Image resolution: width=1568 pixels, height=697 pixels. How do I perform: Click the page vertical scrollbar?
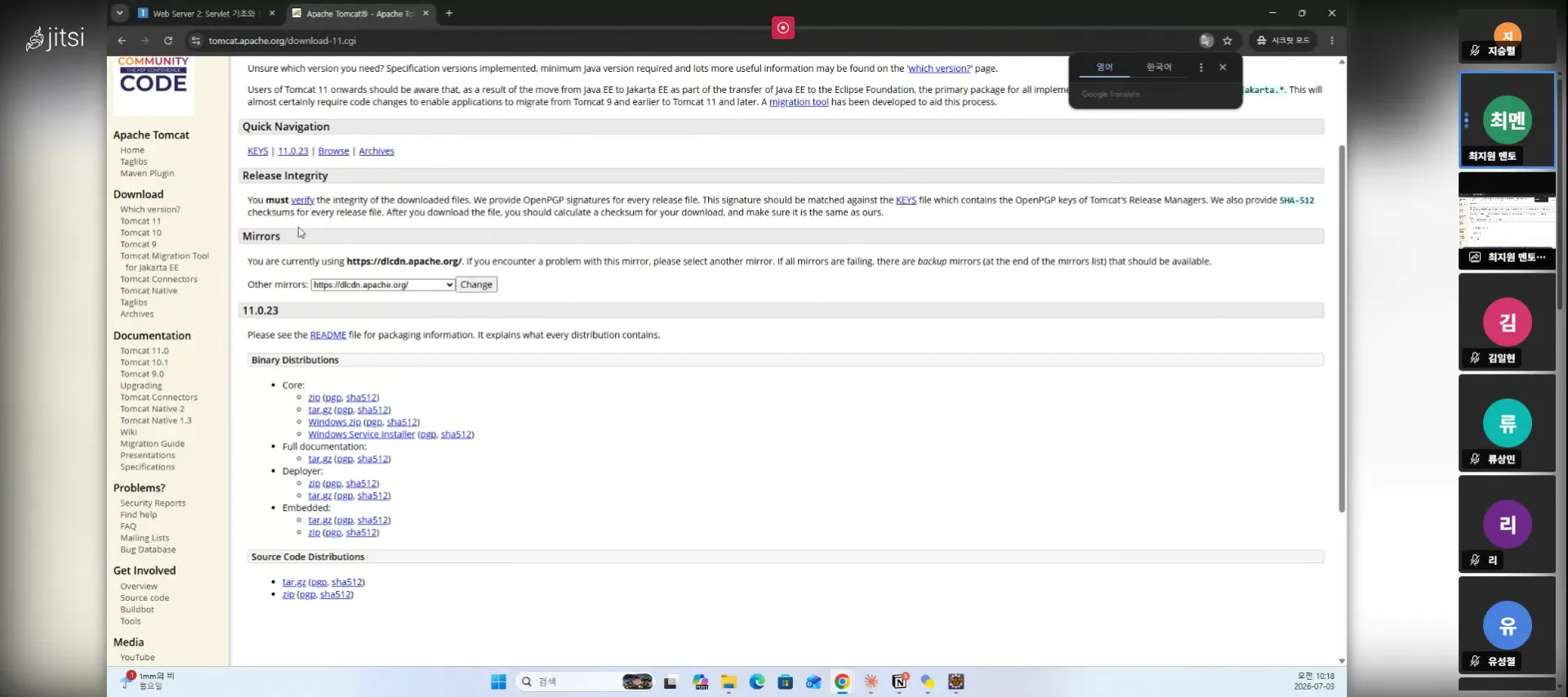(1342, 328)
